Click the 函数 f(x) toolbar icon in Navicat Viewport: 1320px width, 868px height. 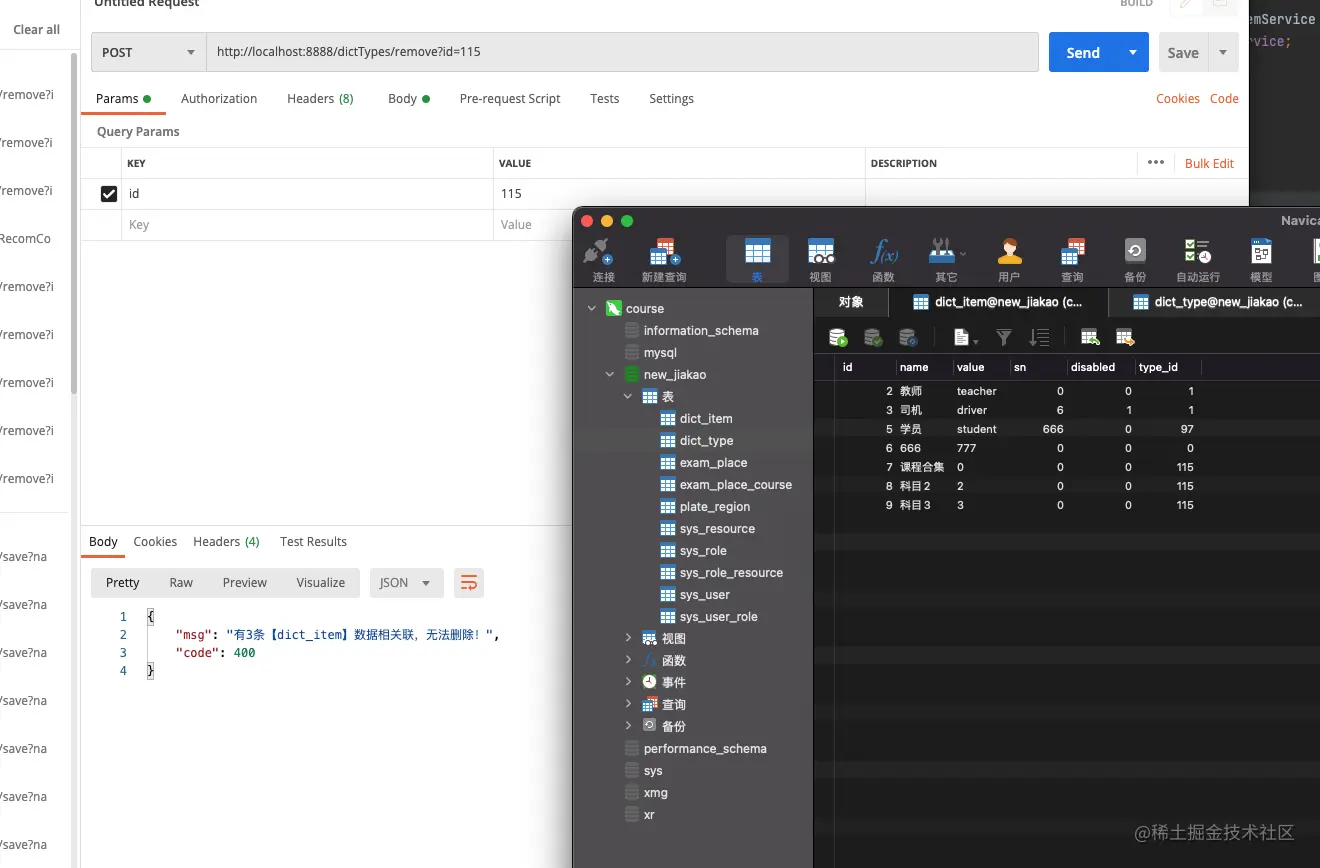point(883,260)
